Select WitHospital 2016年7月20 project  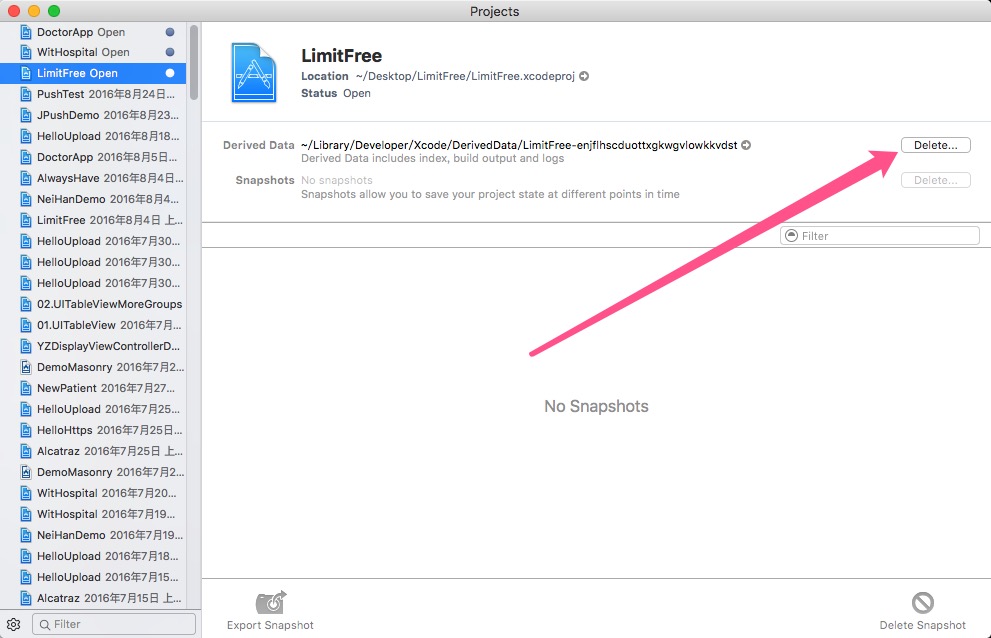(x=93, y=493)
